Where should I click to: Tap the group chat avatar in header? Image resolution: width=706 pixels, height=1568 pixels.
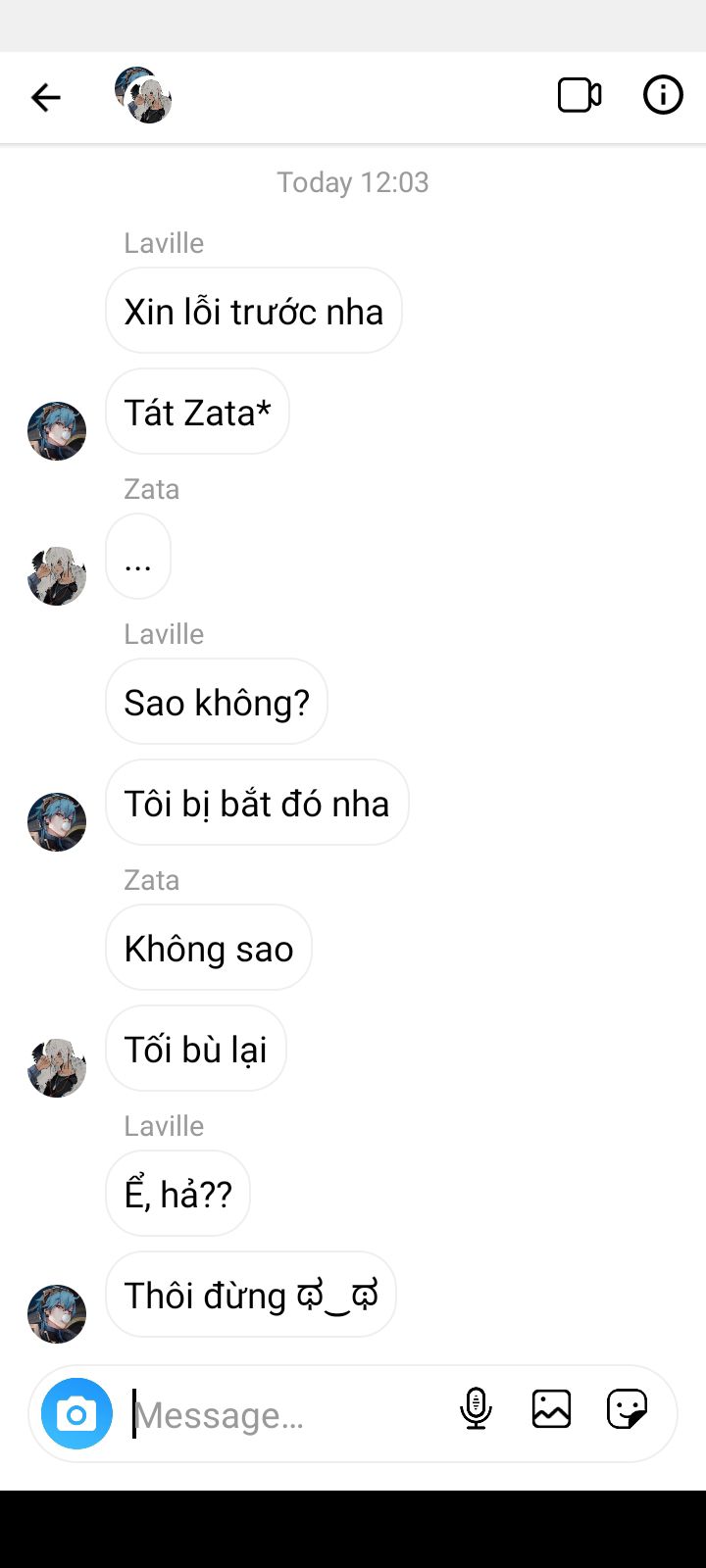(x=143, y=95)
